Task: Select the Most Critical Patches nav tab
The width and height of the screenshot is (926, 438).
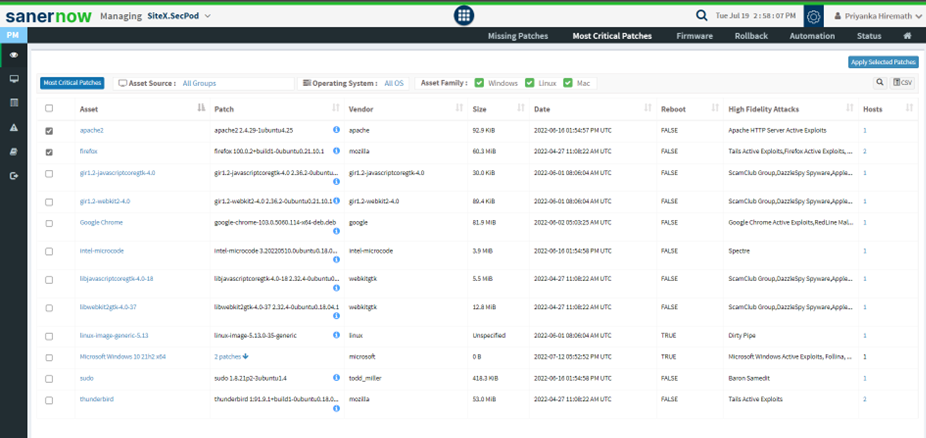Action: [612, 36]
